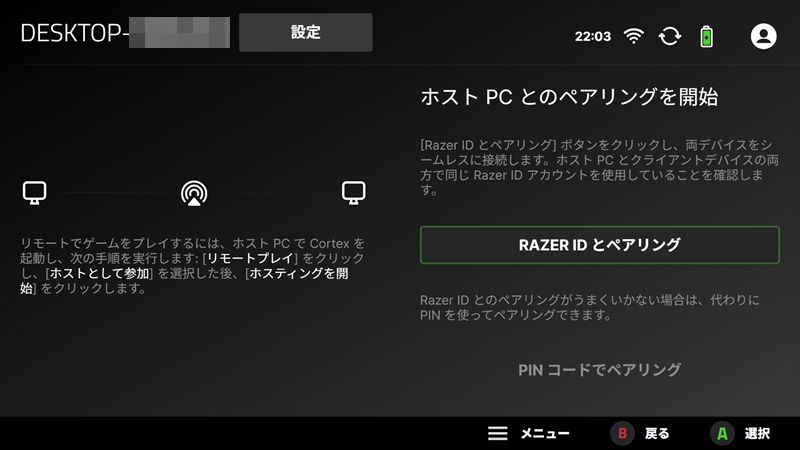Image resolution: width=800 pixels, height=450 pixels.
Task: Click the center wireless broadcast icon
Action: [193, 192]
